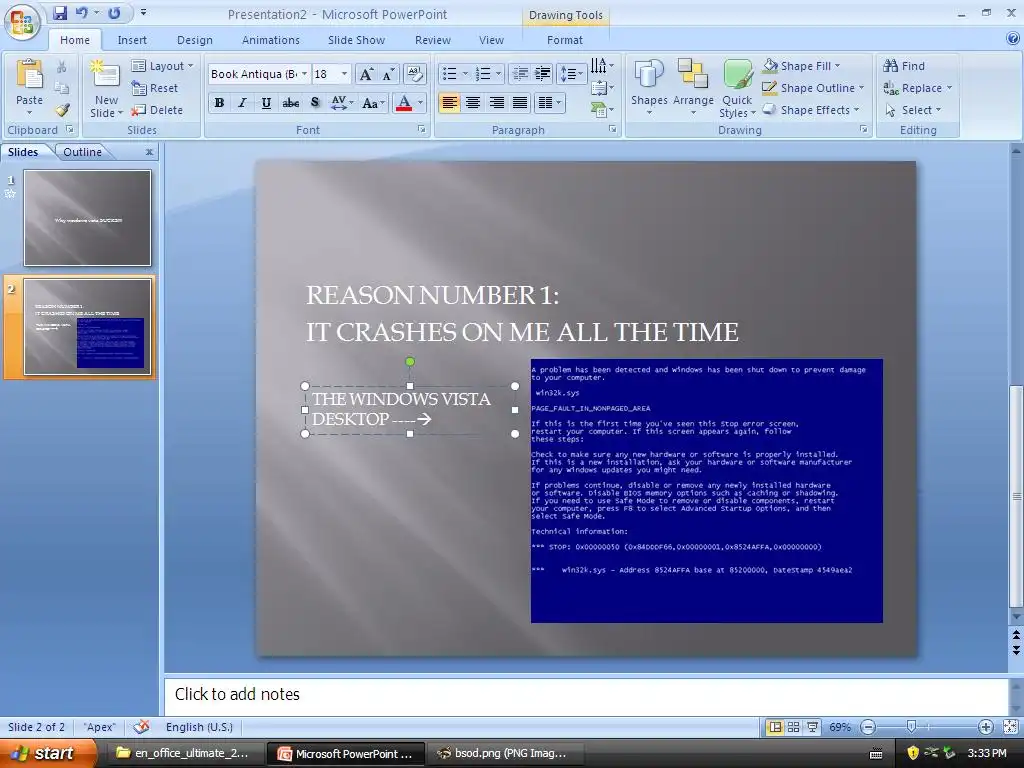Undo the last action

(x=82, y=12)
